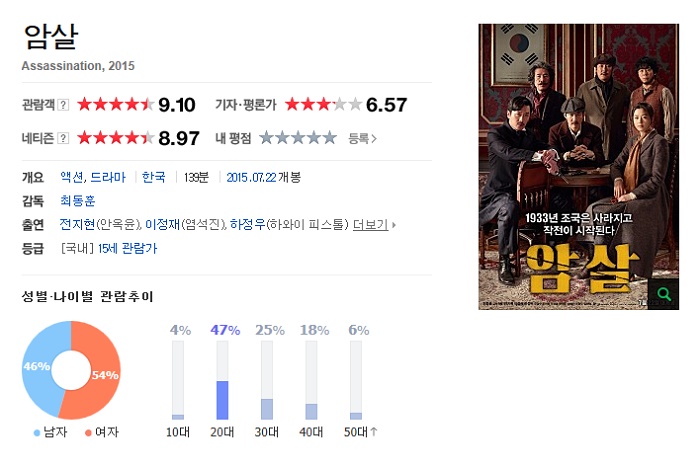Select the fifth star in 내 평점
This screenshot has height=468, width=700.
point(329,138)
